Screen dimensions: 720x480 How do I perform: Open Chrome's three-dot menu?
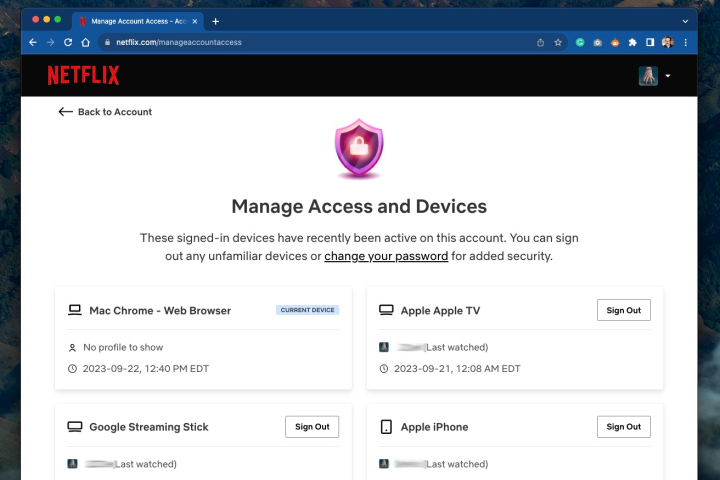coord(686,42)
